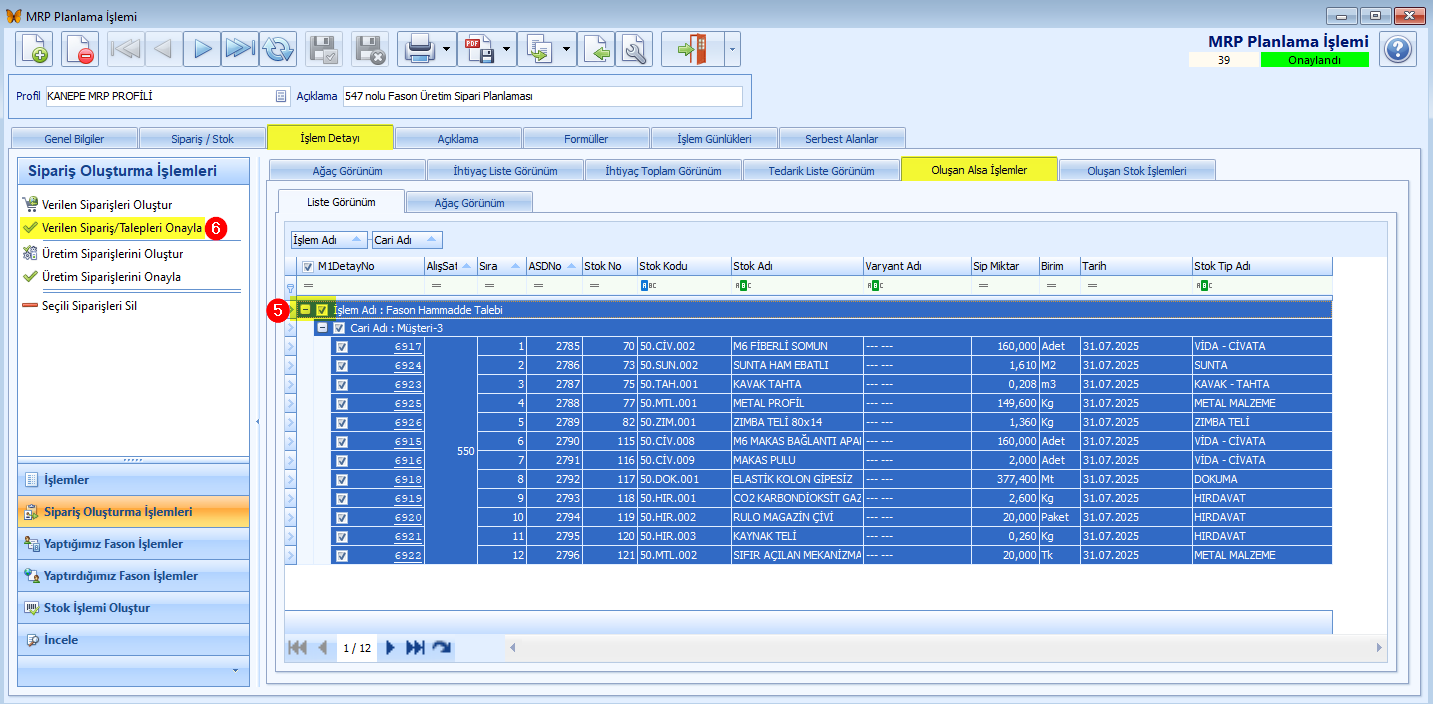1433x704 pixels.
Task: Click the green Onaylandı status label
Action: pos(1315,60)
